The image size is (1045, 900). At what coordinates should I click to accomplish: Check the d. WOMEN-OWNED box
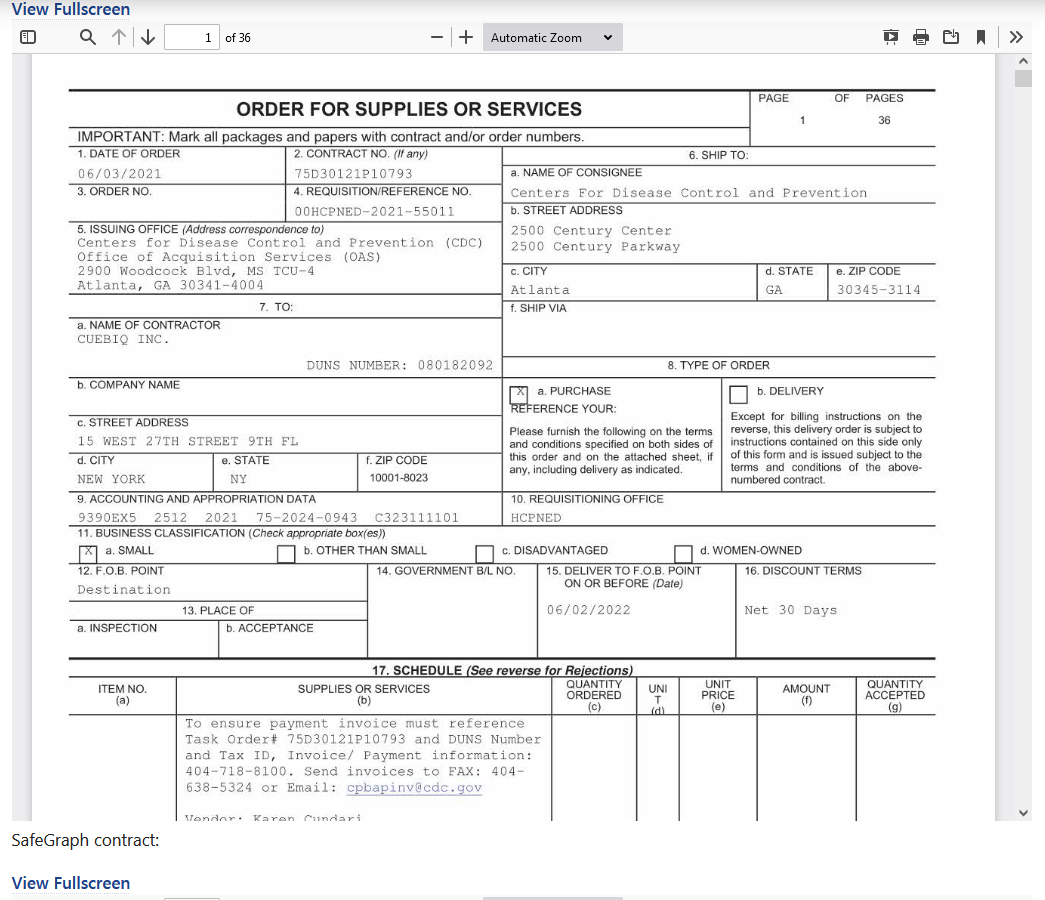(683, 553)
